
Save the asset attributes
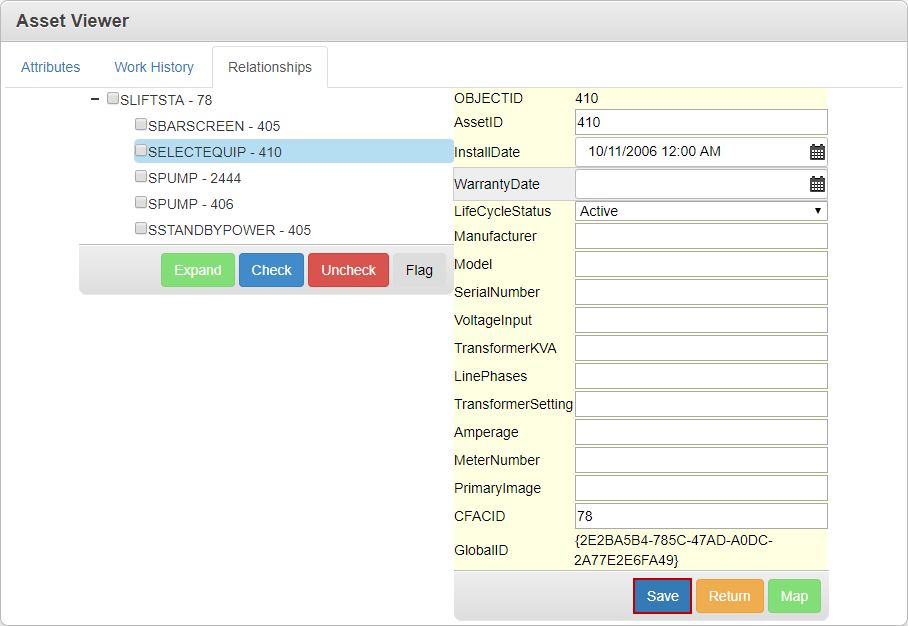coord(662,596)
